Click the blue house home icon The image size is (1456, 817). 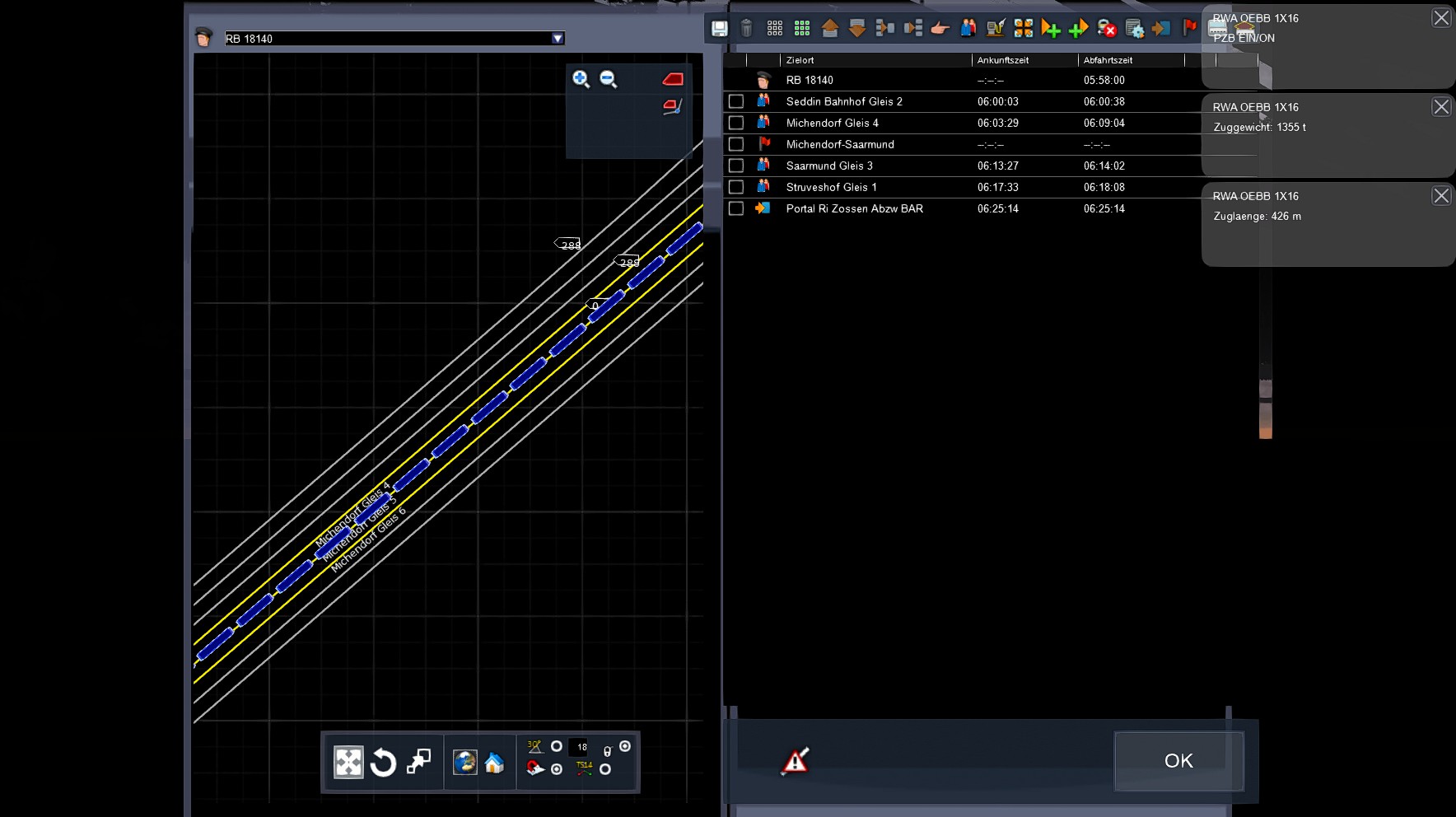[x=494, y=763]
